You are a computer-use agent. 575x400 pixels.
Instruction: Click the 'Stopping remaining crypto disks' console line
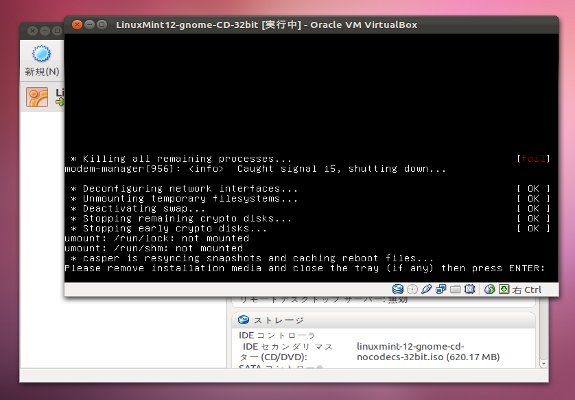pyautogui.click(x=181, y=219)
